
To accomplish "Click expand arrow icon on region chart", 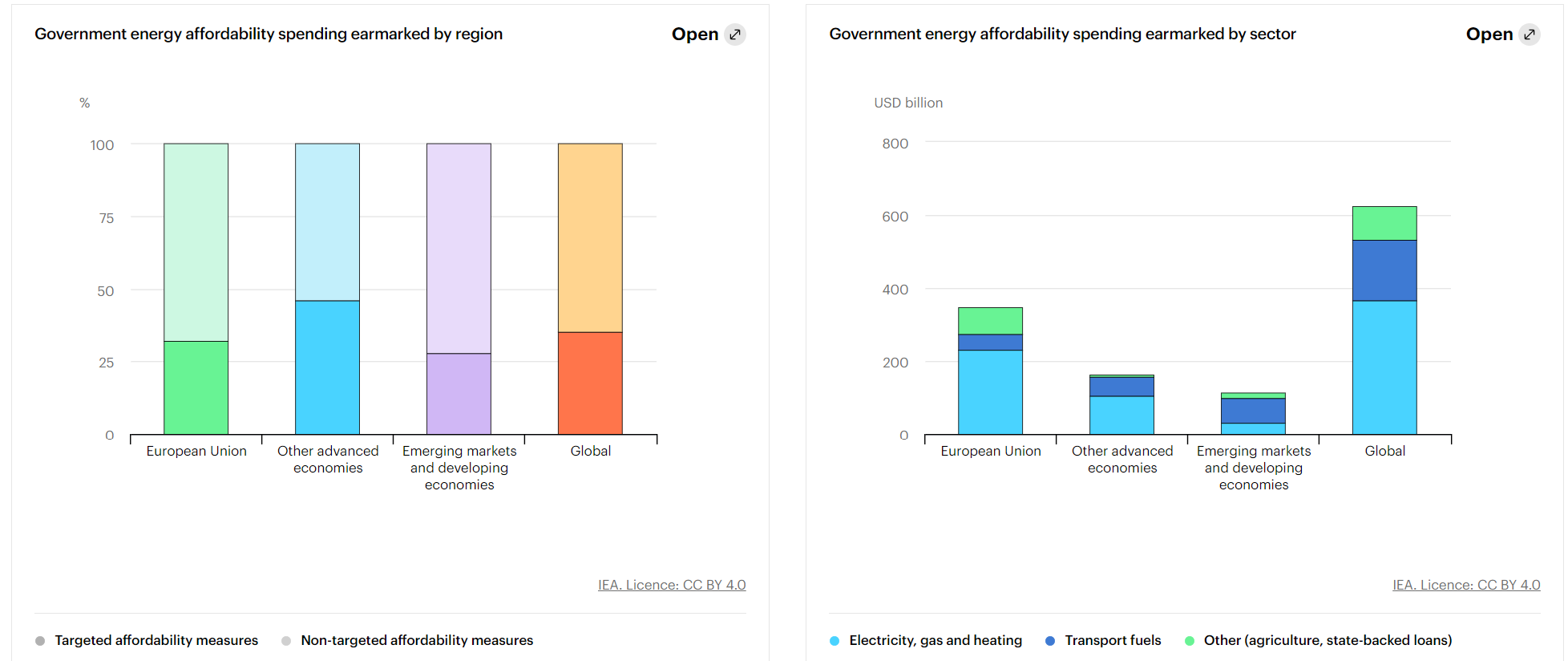I will tap(734, 34).
